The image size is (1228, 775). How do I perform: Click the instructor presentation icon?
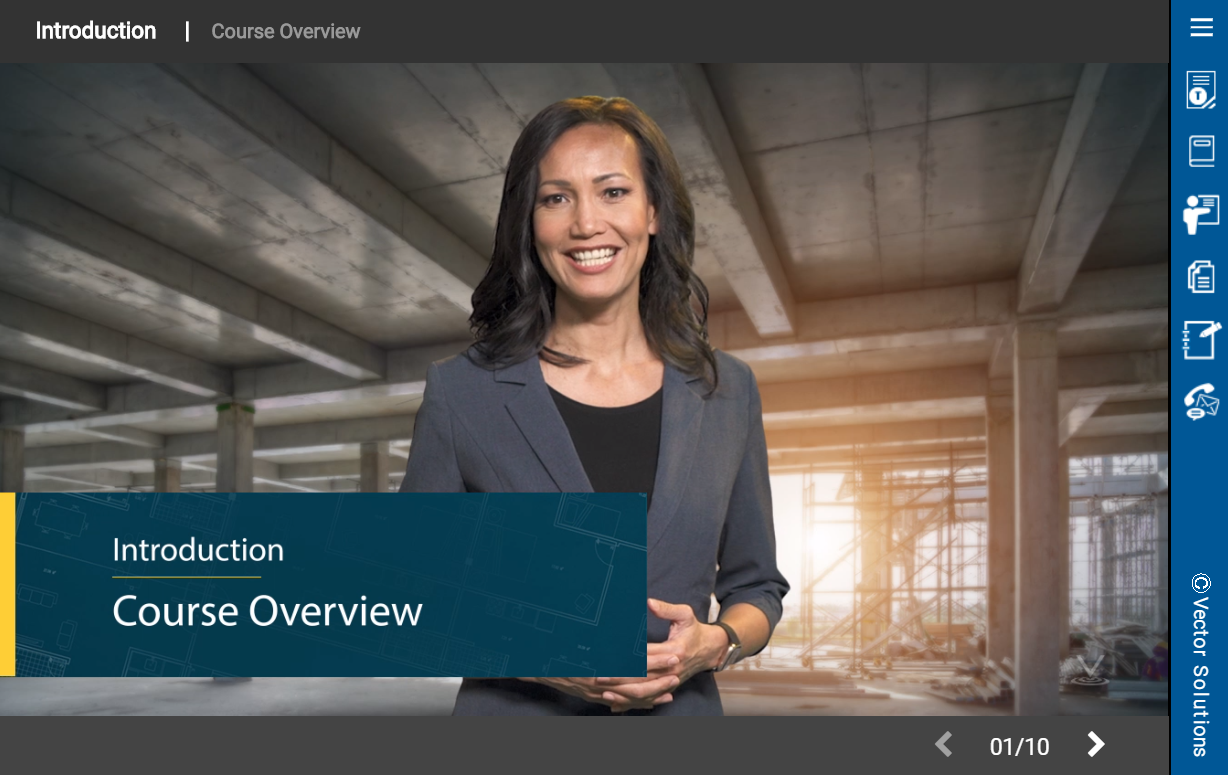pyautogui.click(x=1201, y=214)
